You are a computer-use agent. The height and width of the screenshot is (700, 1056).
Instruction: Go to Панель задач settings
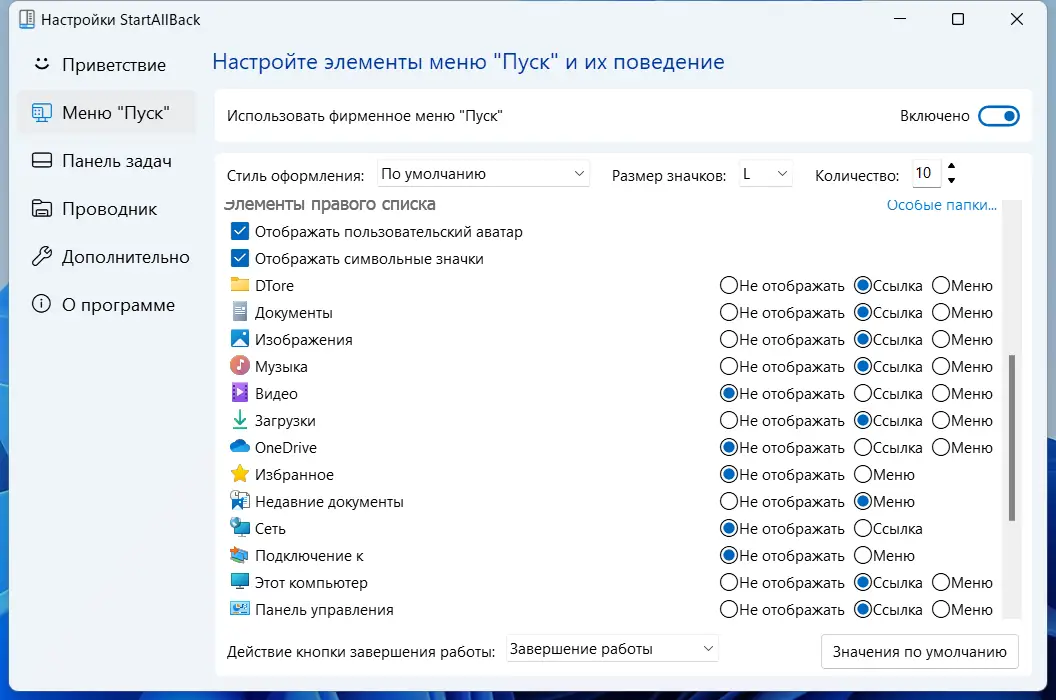[106, 161]
